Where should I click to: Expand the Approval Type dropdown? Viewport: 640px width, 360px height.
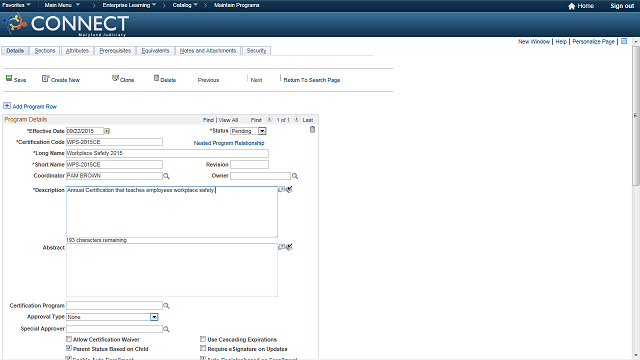[154, 317]
